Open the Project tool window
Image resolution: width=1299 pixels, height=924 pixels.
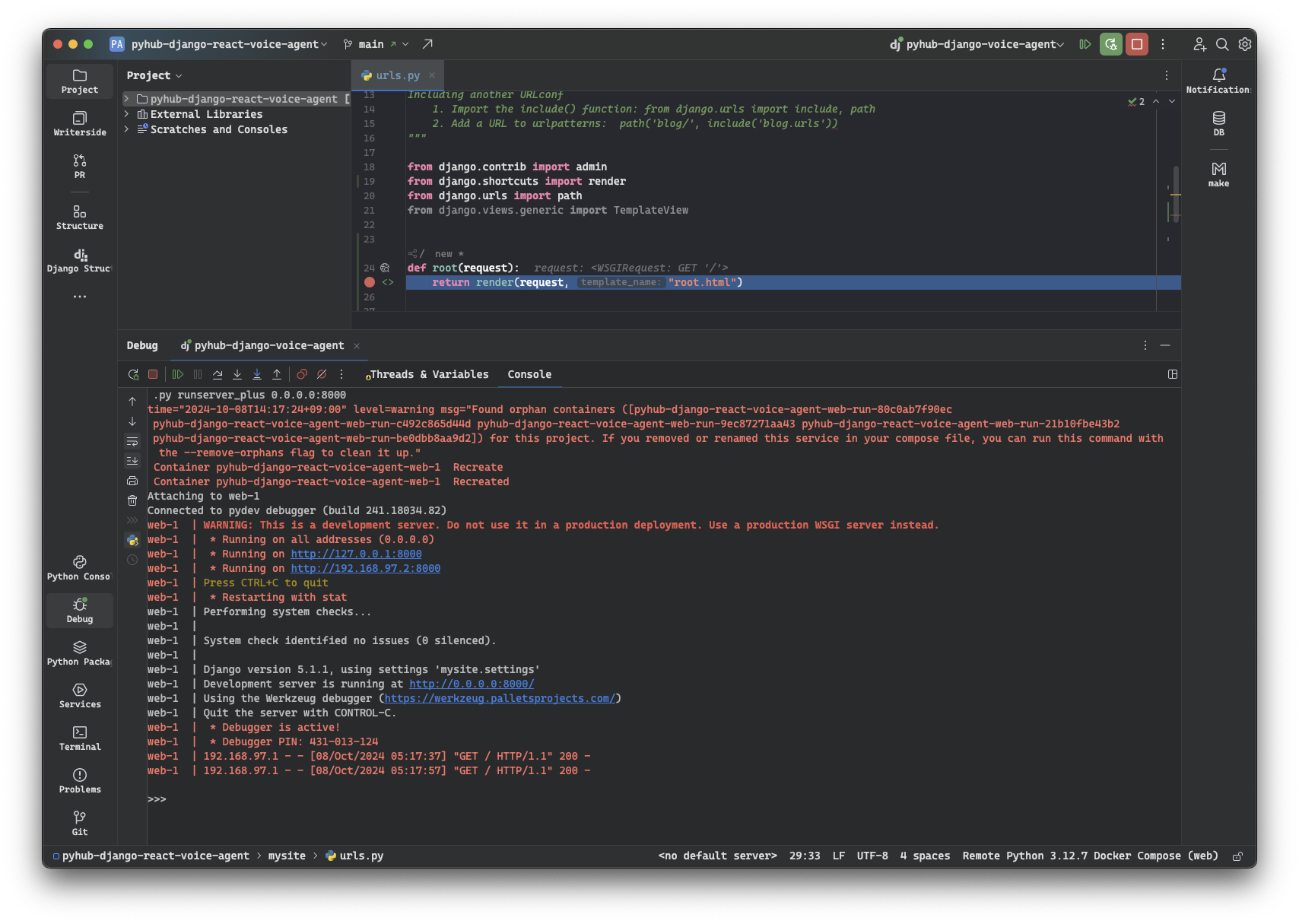pyautogui.click(x=80, y=81)
